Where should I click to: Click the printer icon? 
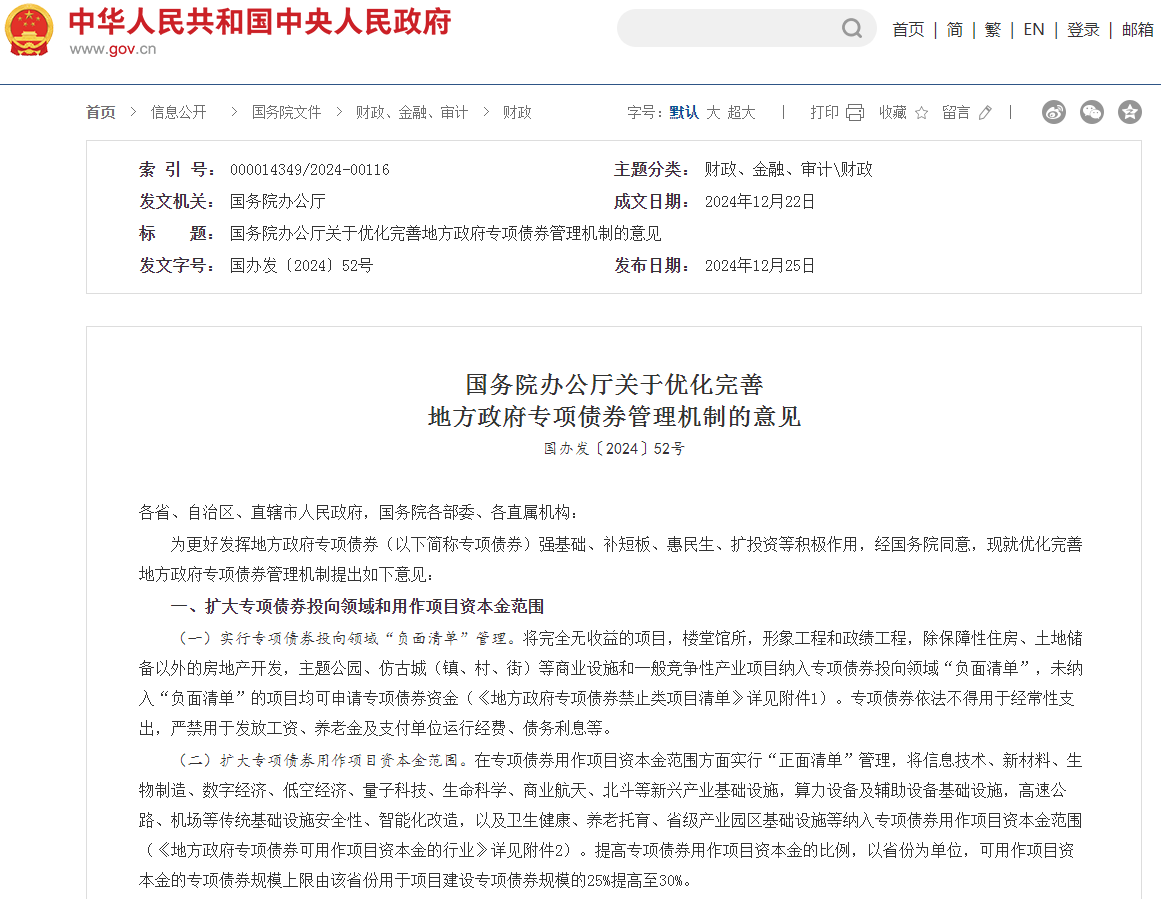(855, 112)
